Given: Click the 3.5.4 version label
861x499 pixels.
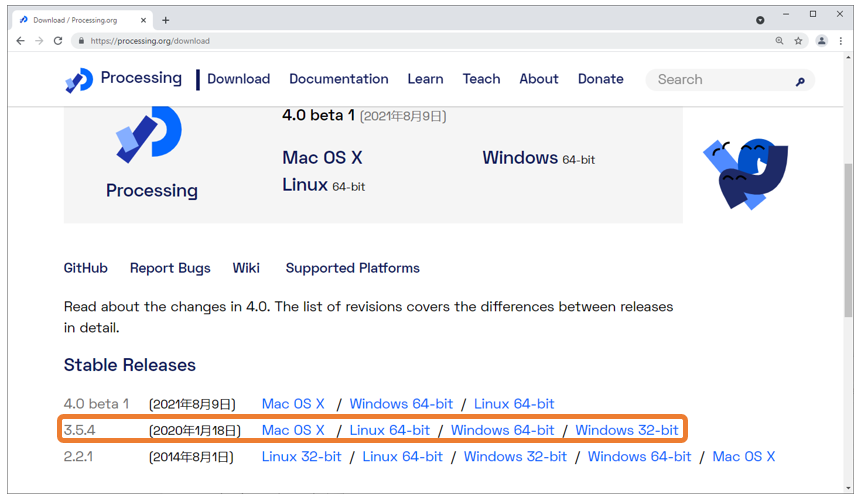Looking at the screenshot, I should coord(80,430).
